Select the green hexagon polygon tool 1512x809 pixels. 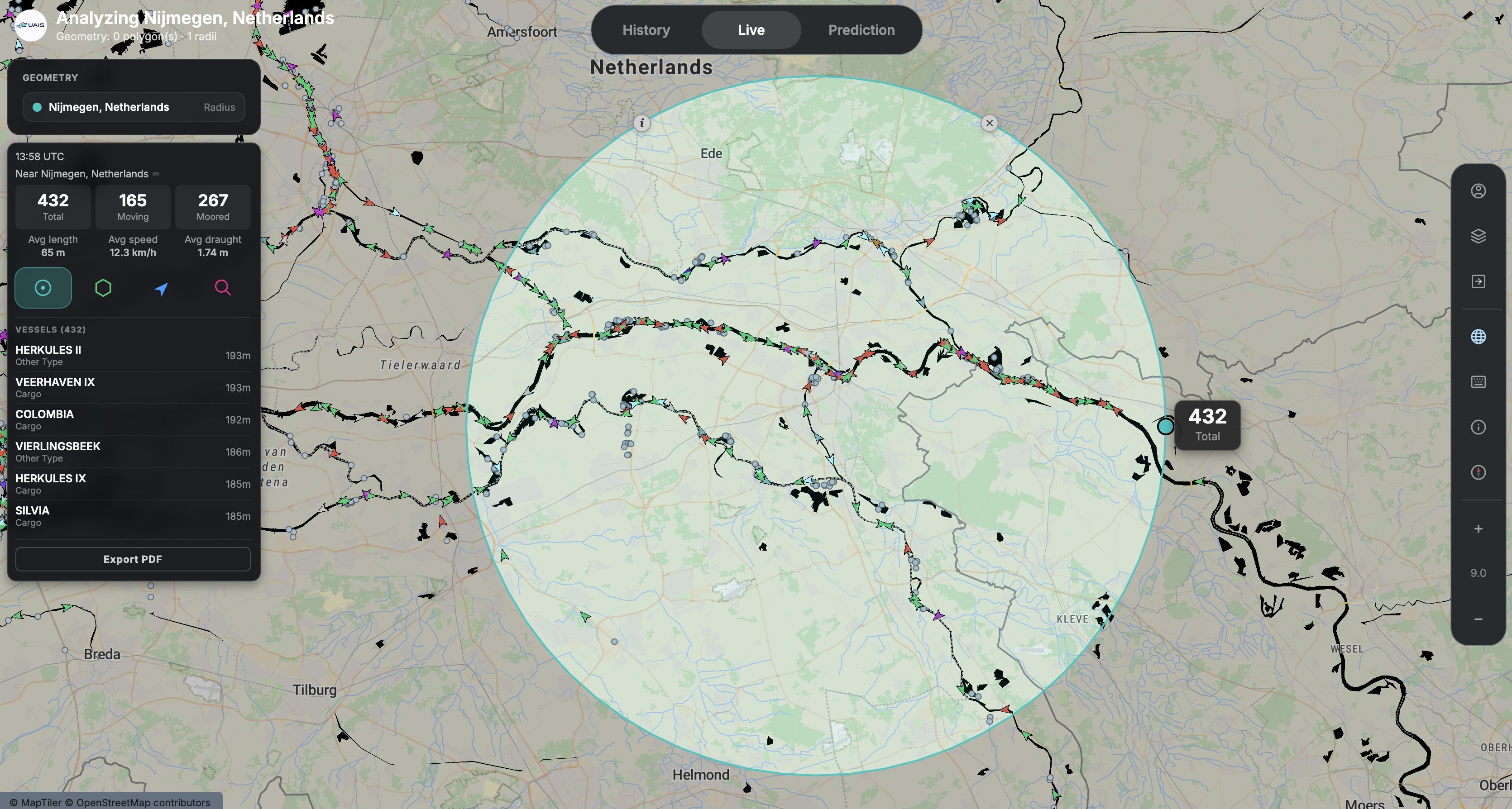(x=103, y=287)
